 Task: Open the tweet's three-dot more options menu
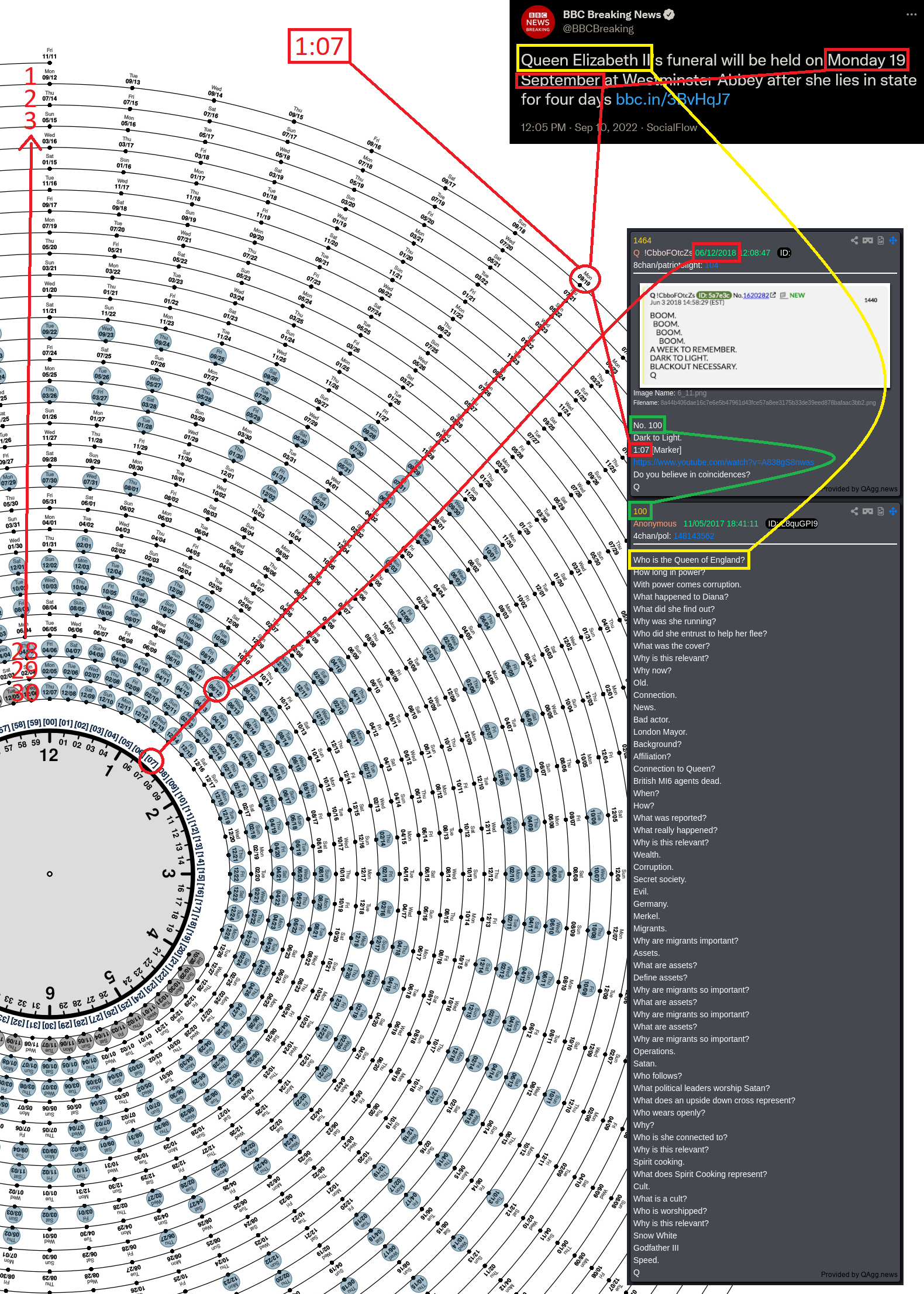911,14
